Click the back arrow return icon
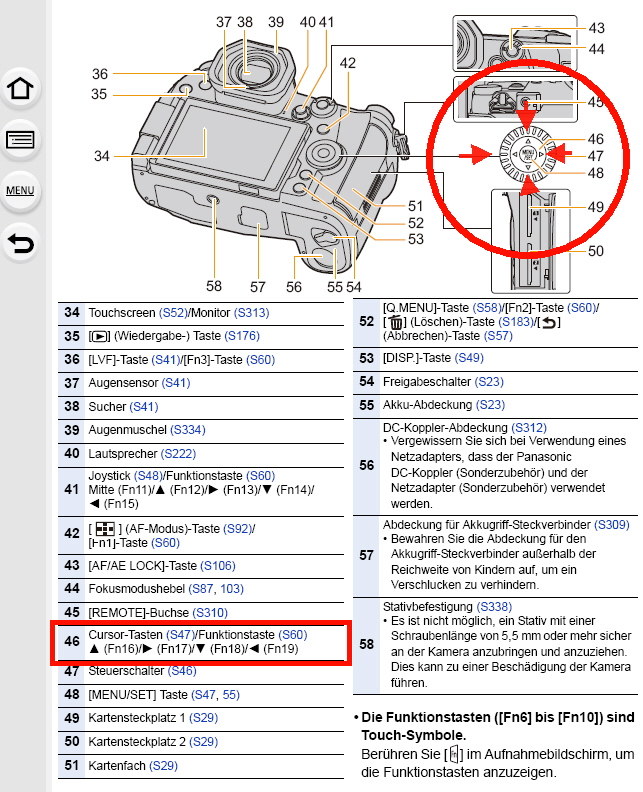Screen dimensions: 643x792 tap(20, 241)
